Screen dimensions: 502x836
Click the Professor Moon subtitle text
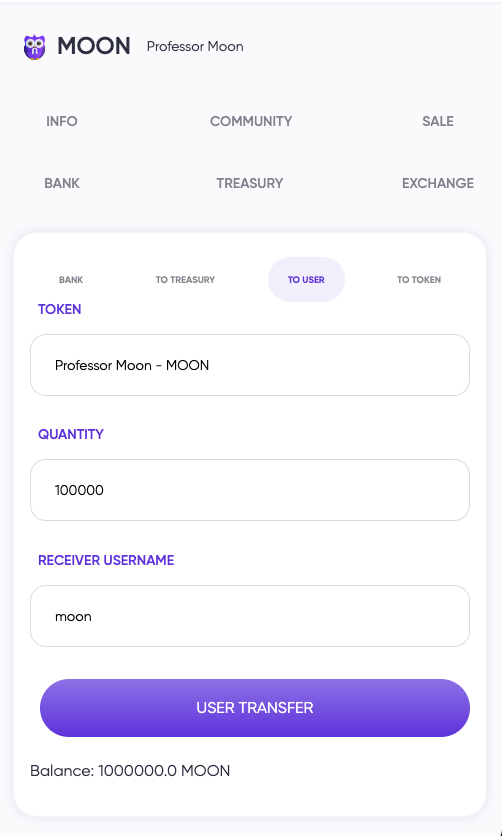(195, 46)
